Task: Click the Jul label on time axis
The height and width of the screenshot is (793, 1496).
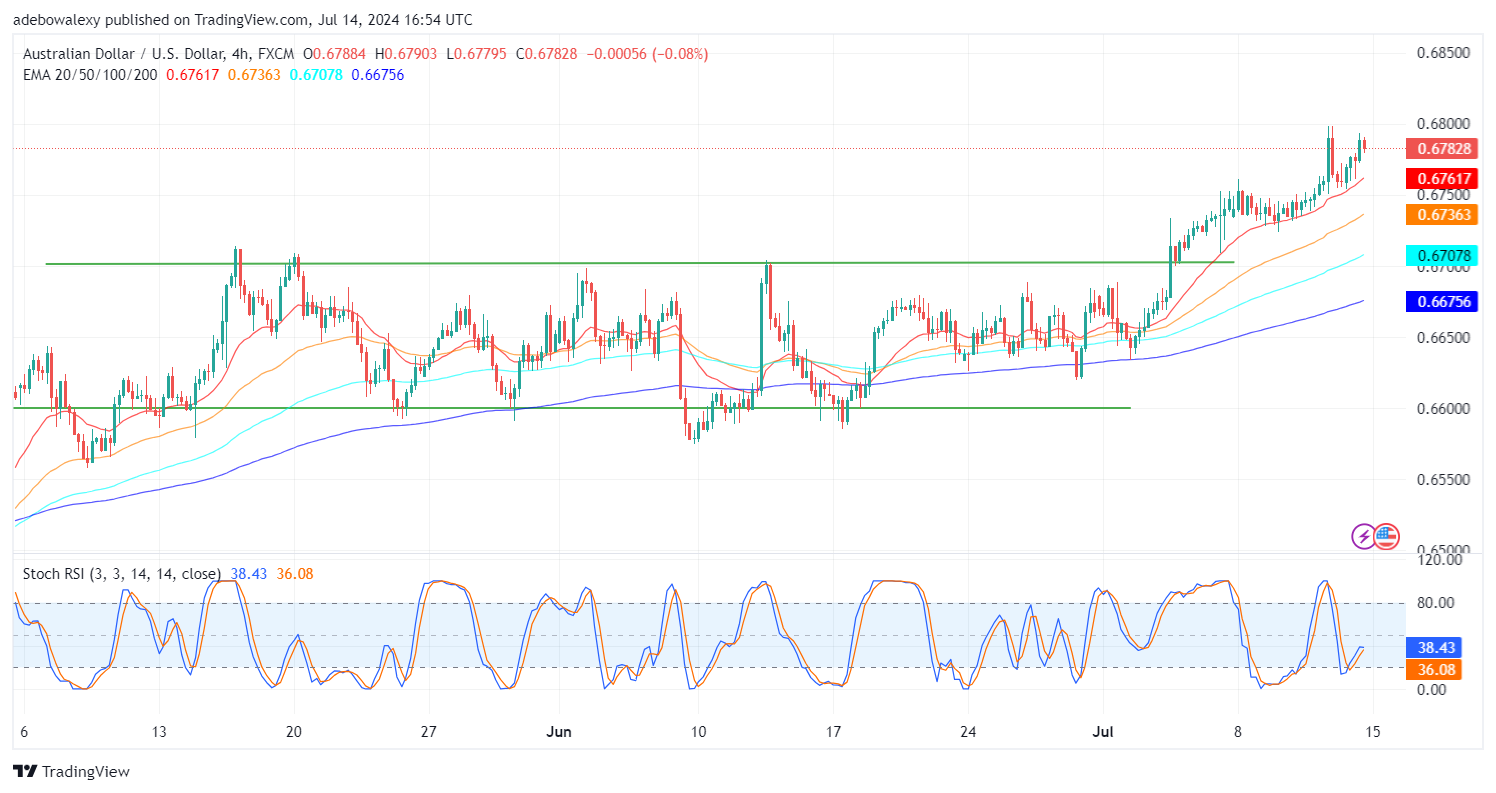Action: point(1103,732)
